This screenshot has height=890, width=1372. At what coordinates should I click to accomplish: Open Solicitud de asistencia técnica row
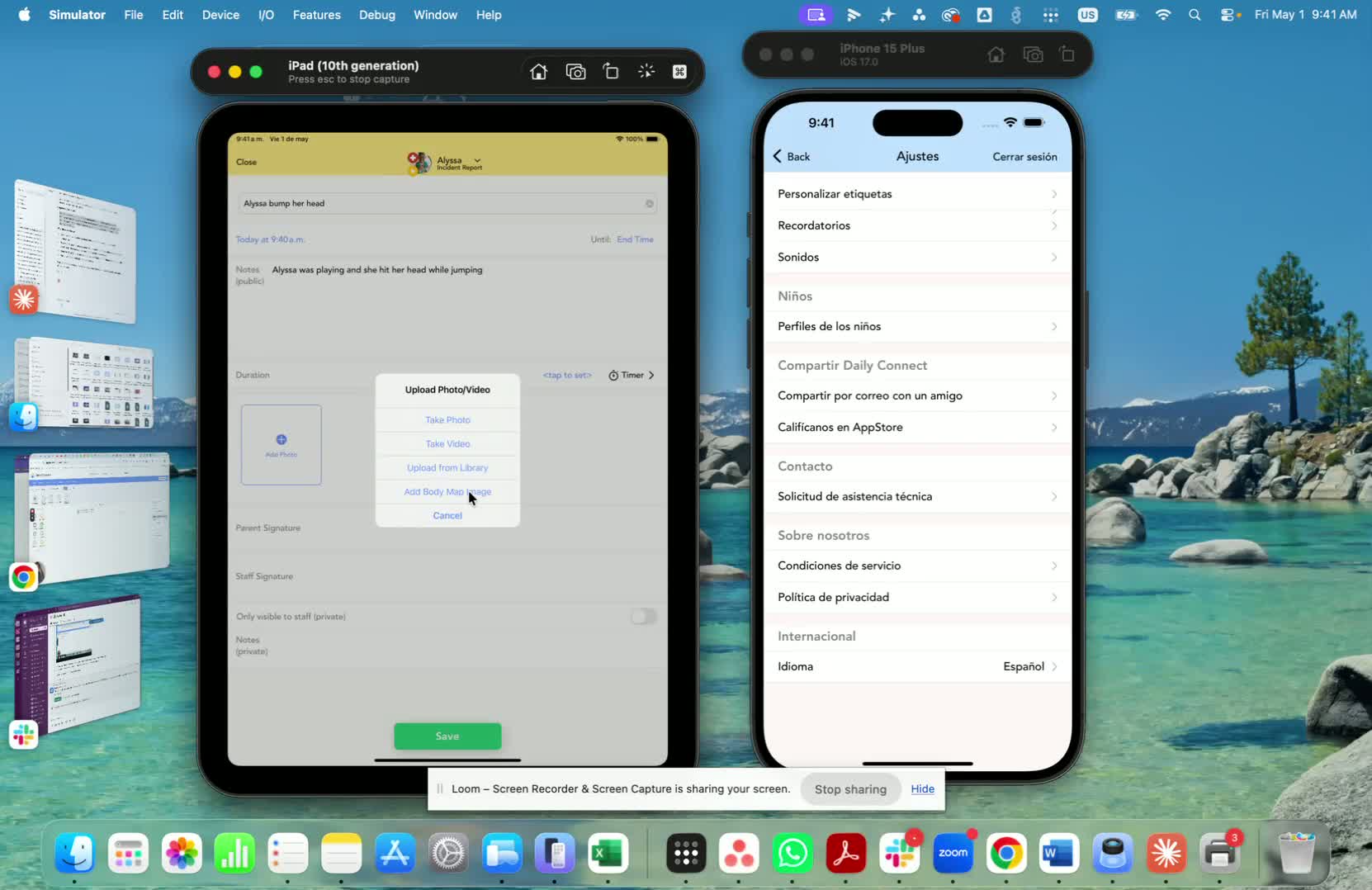click(917, 496)
